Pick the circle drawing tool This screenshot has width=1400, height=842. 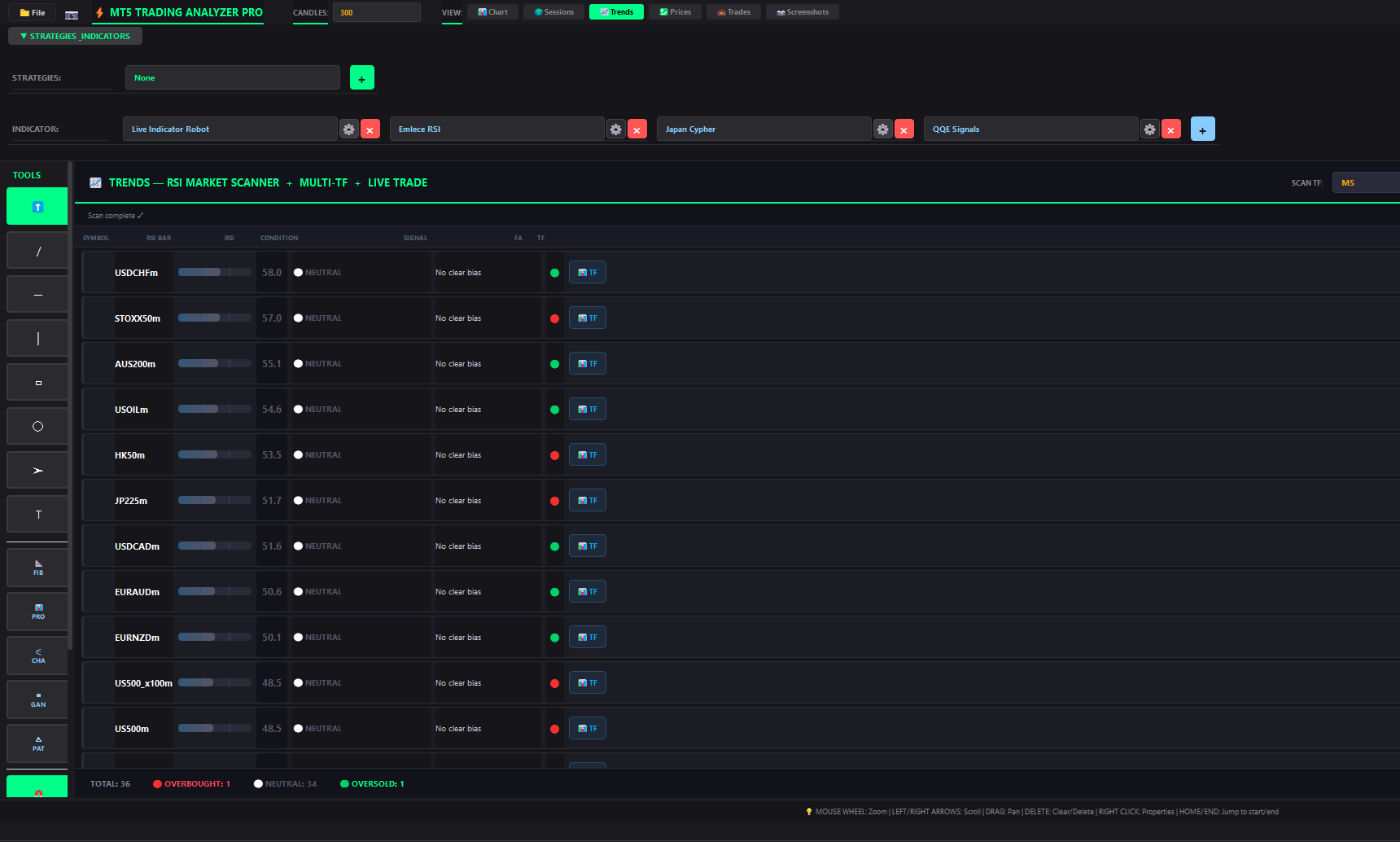(37, 427)
